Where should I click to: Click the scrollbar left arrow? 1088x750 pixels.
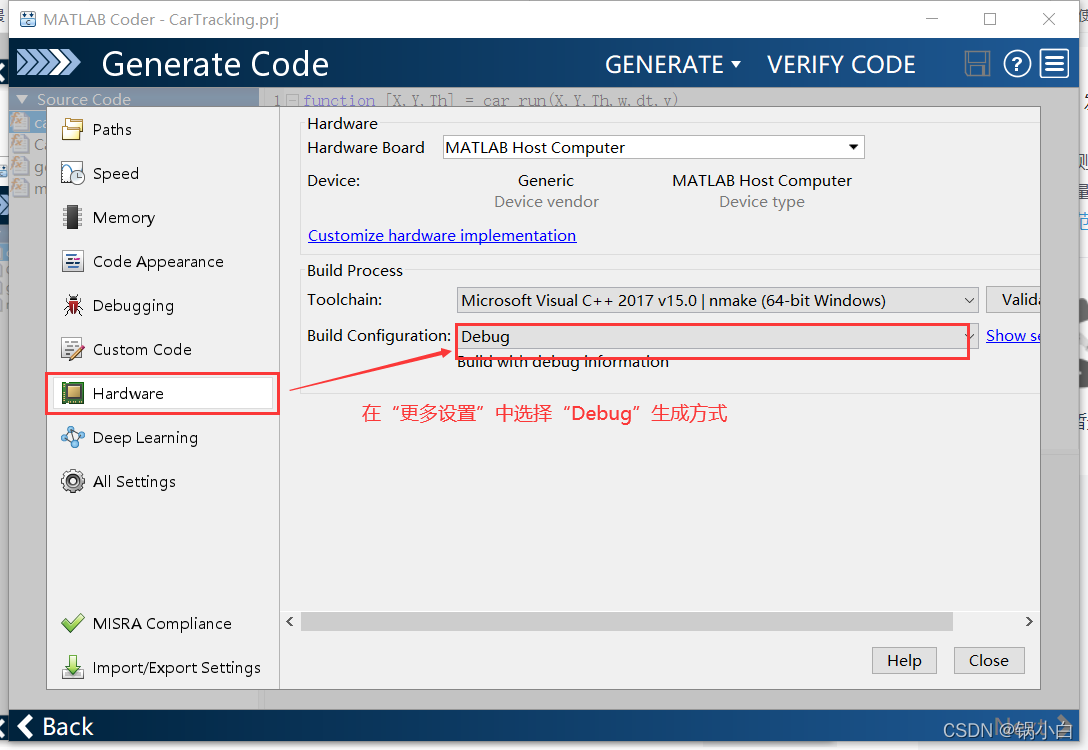pyautogui.click(x=290, y=622)
